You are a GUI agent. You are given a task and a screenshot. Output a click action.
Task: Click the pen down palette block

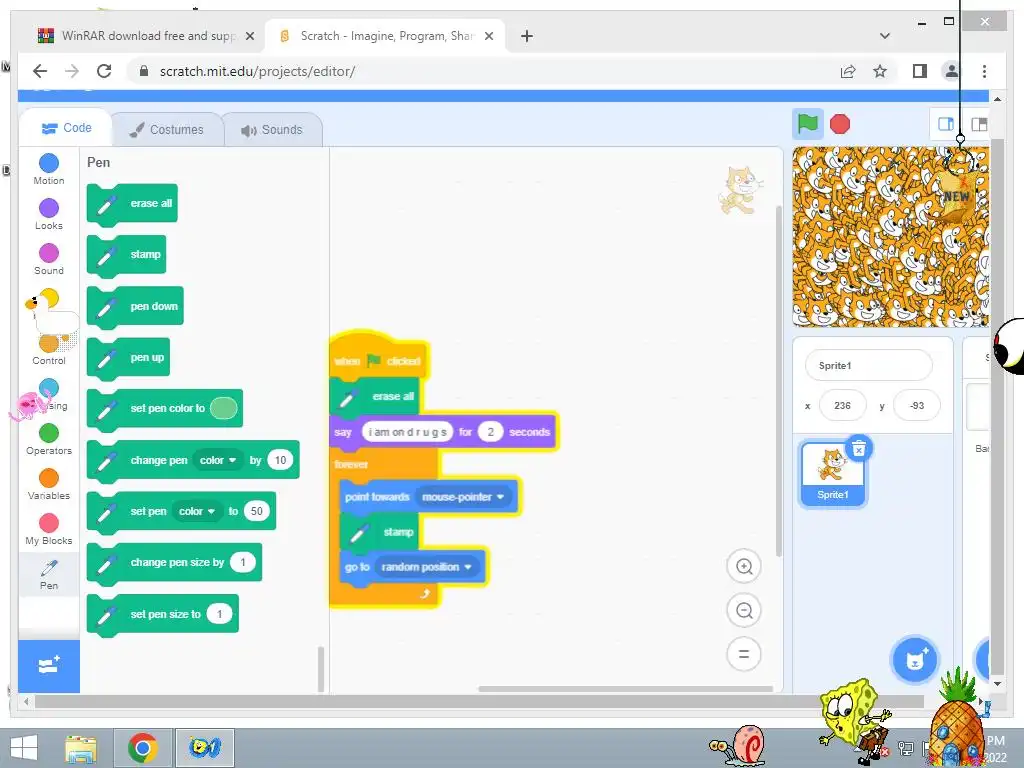click(135, 306)
